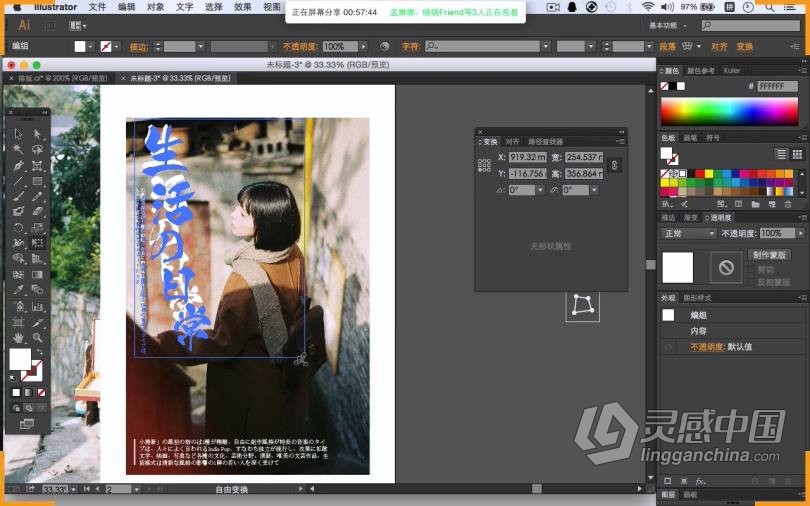Open the 效果 menu
Viewport: 810px width, 506px height.
(242, 7)
